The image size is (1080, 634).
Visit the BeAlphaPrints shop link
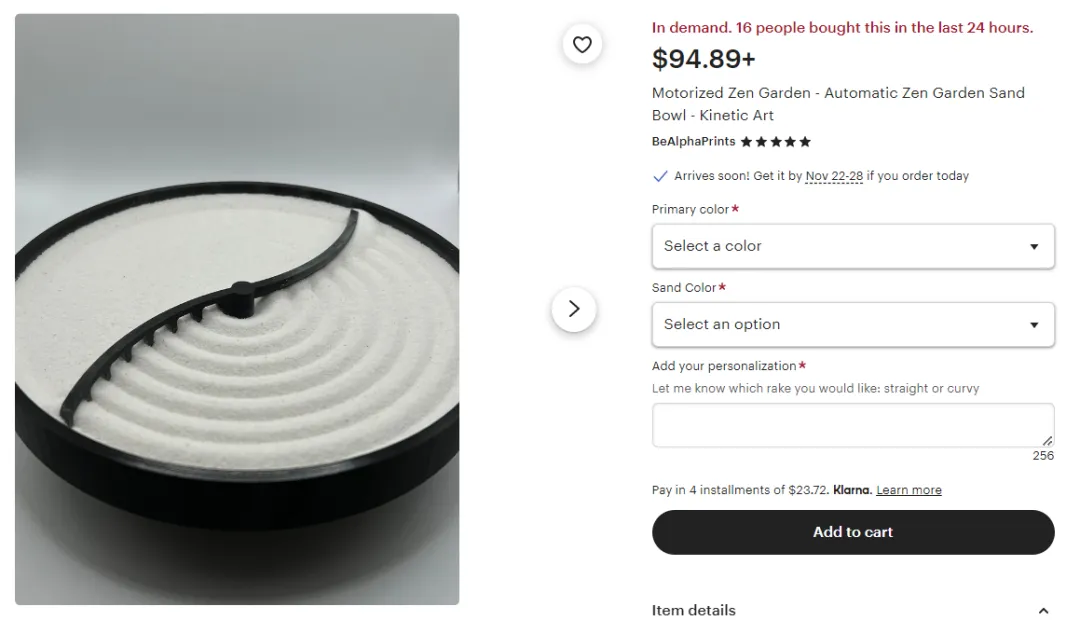tap(694, 142)
